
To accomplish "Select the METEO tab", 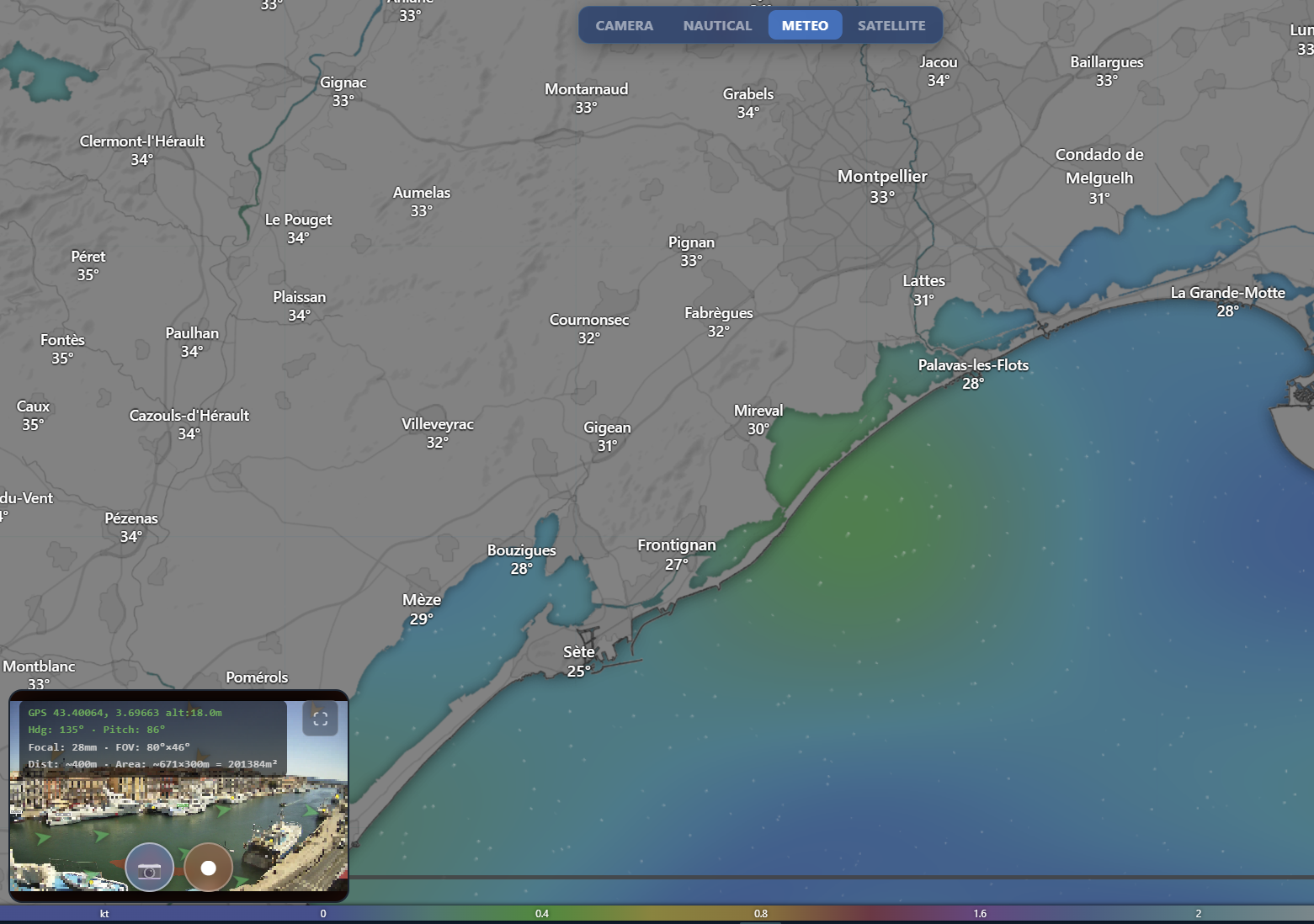I will pos(805,25).
